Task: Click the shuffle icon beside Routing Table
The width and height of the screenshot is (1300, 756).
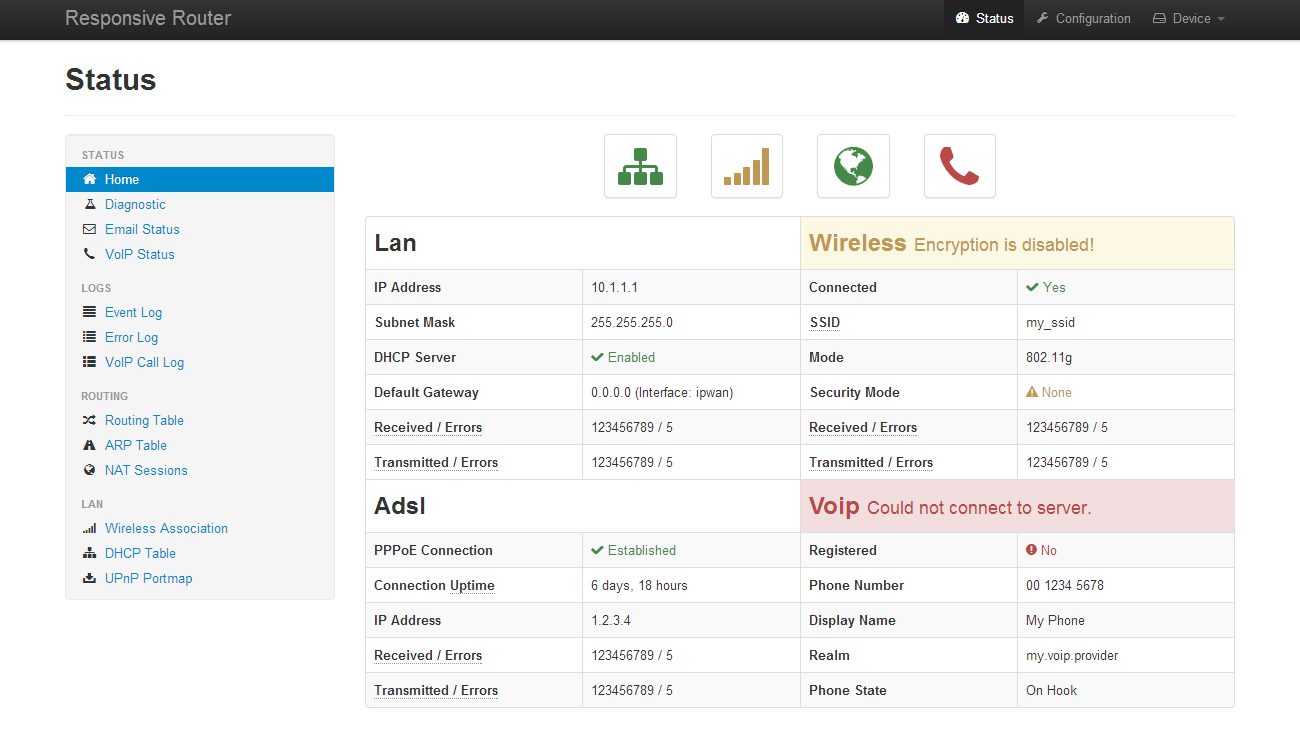Action: (90, 420)
